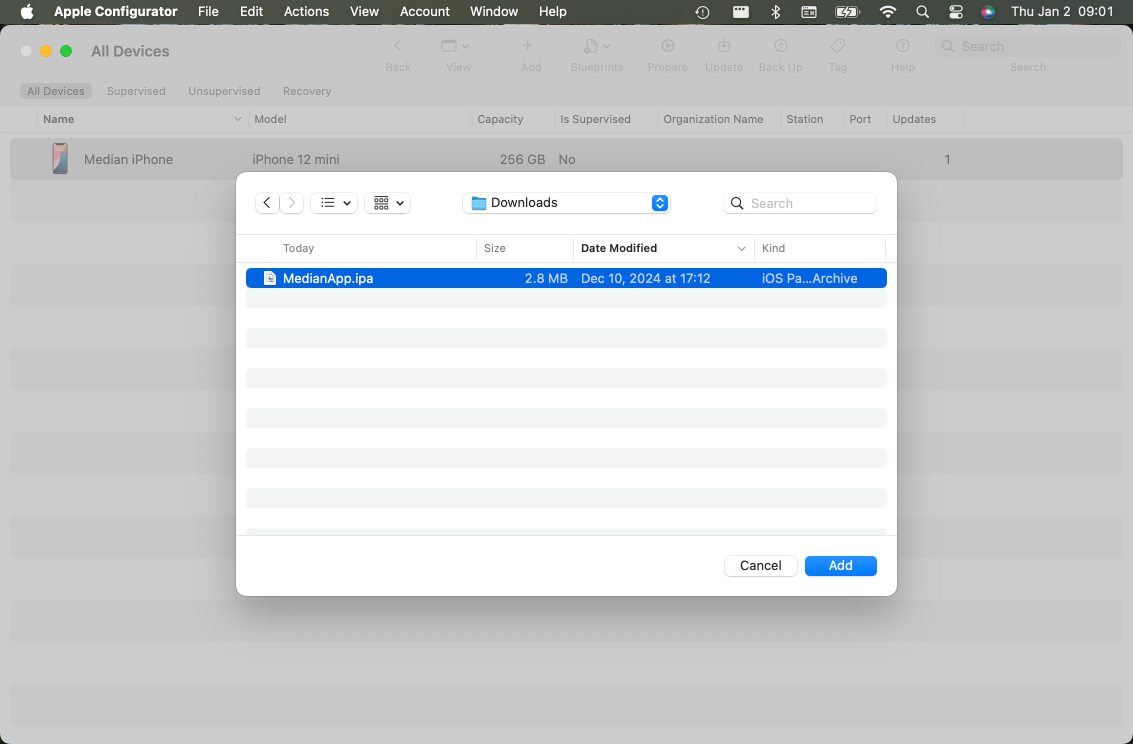Open the icon grouping dropdown in dialog
Viewport: 1133px width, 744px height.
pos(388,203)
